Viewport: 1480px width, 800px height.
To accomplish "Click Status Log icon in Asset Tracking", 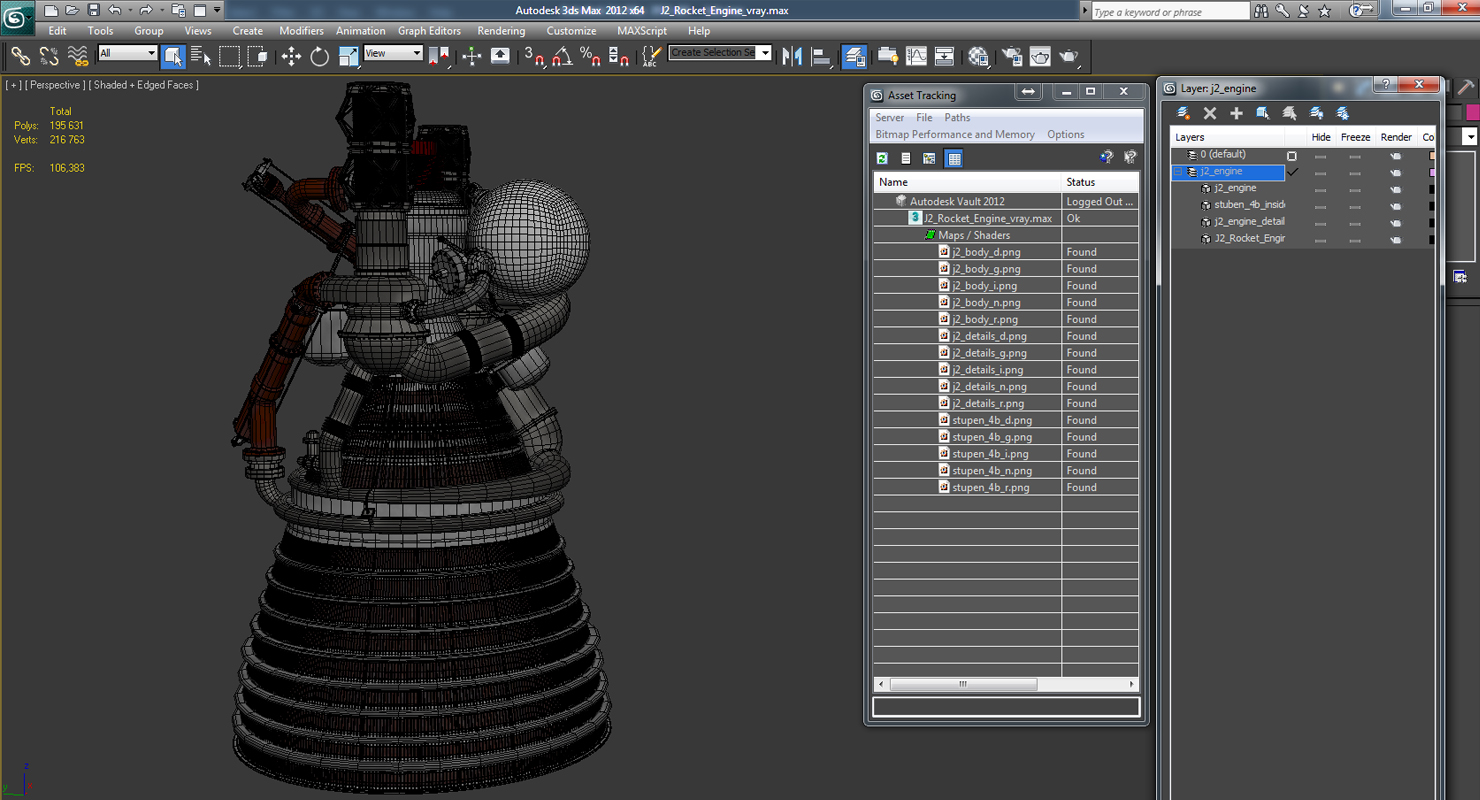I will [x=906, y=158].
